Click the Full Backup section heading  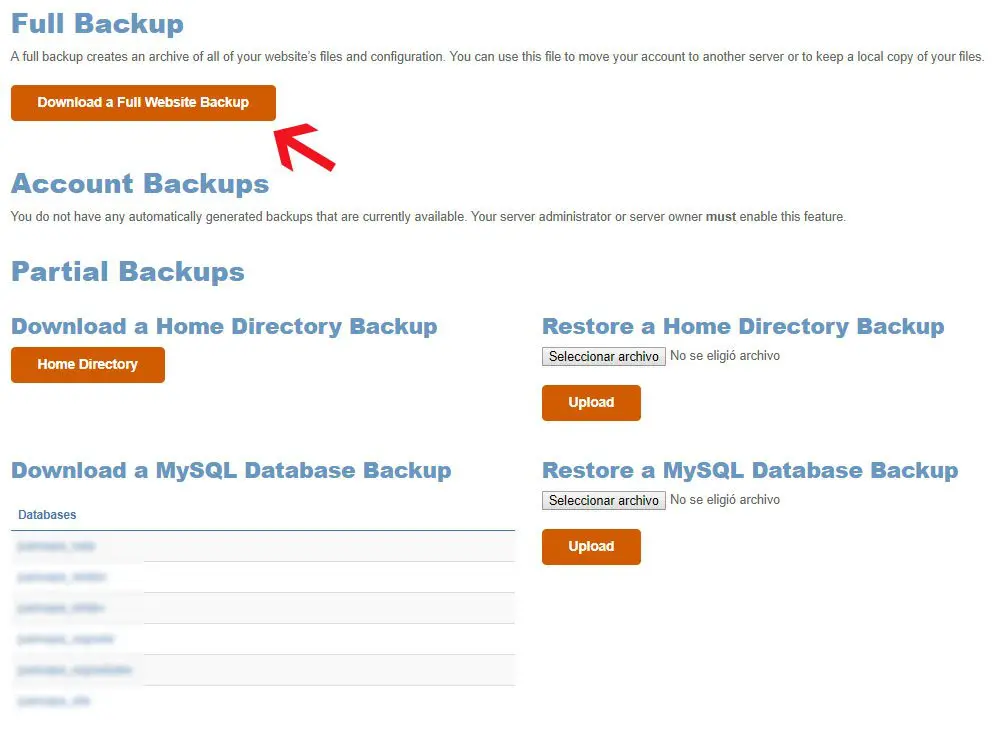tap(97, 23)
